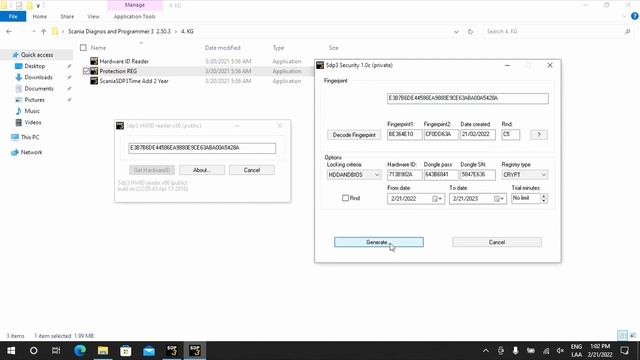Click the Back navigation arrow
This screenshot has width=640, height=360.
9,31
